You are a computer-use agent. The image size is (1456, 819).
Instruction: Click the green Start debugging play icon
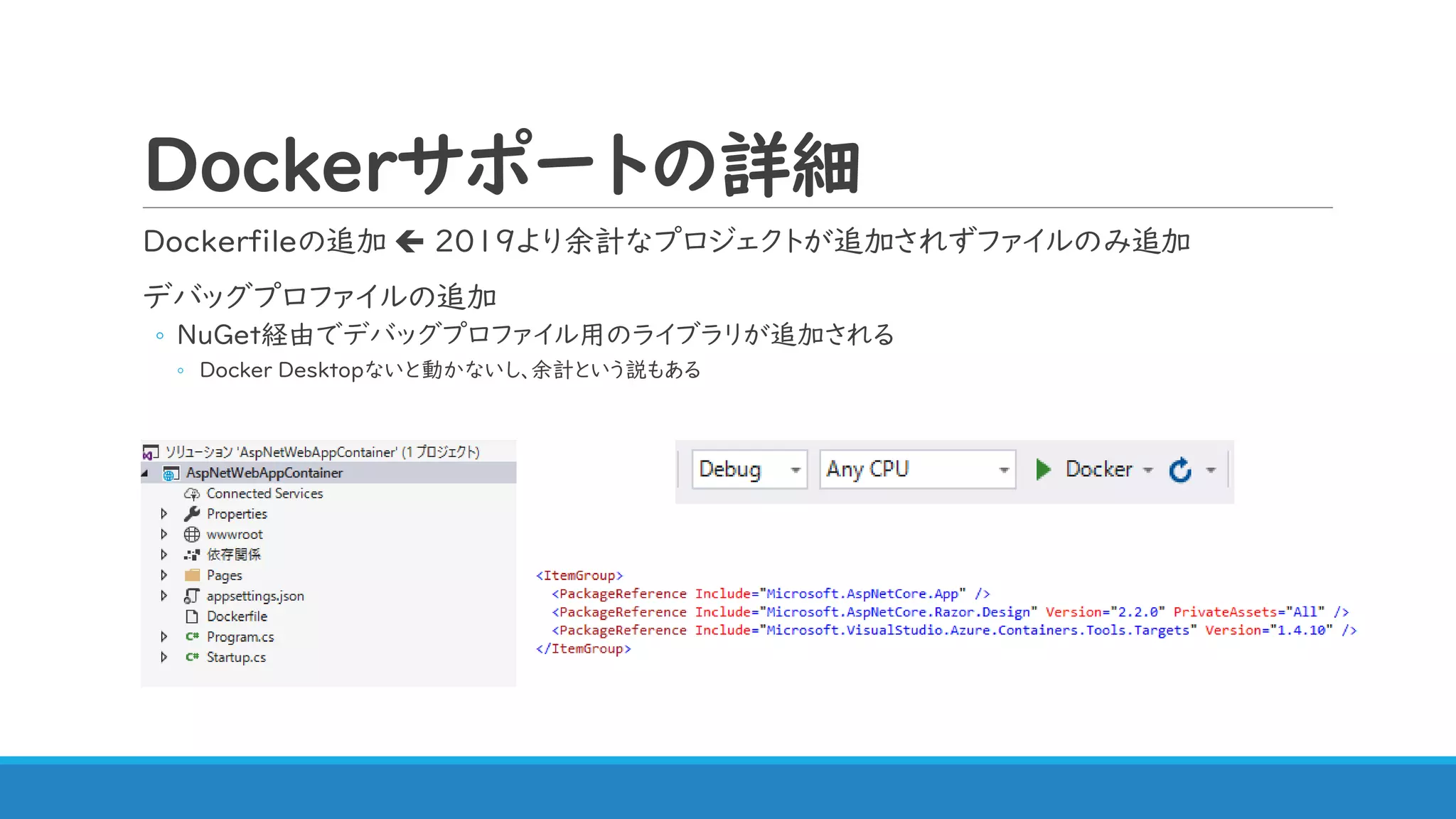coord(1043,469)
